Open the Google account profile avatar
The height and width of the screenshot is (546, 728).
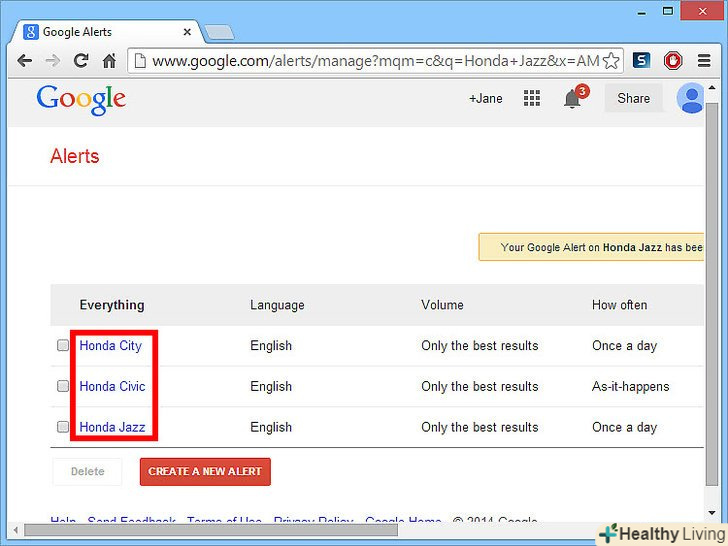(690, 98)
